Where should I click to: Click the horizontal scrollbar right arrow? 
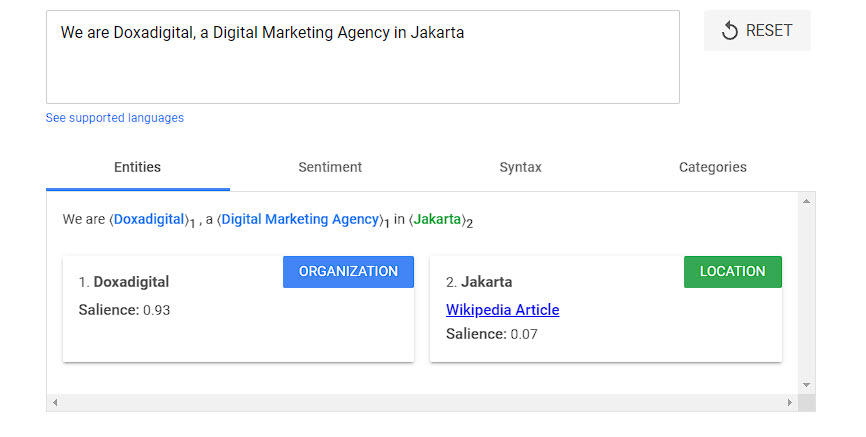tap(790, 403)
